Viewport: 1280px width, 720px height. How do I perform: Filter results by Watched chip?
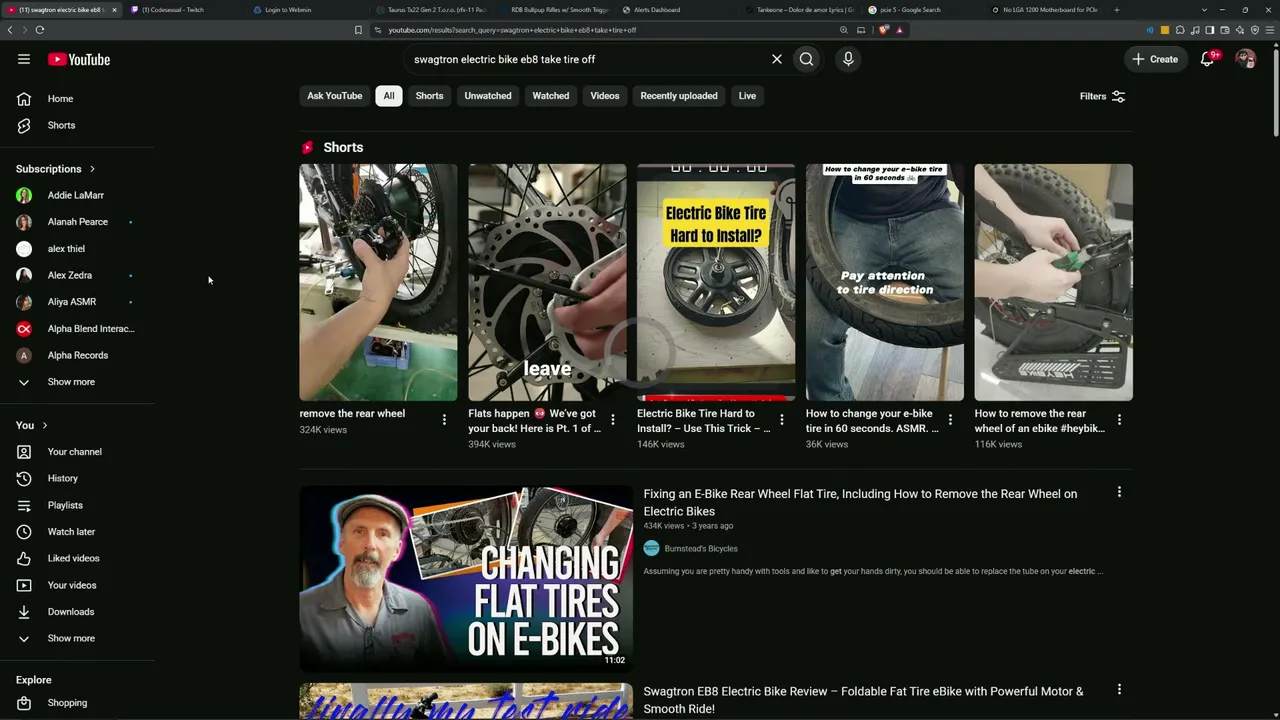click(551, 96)
